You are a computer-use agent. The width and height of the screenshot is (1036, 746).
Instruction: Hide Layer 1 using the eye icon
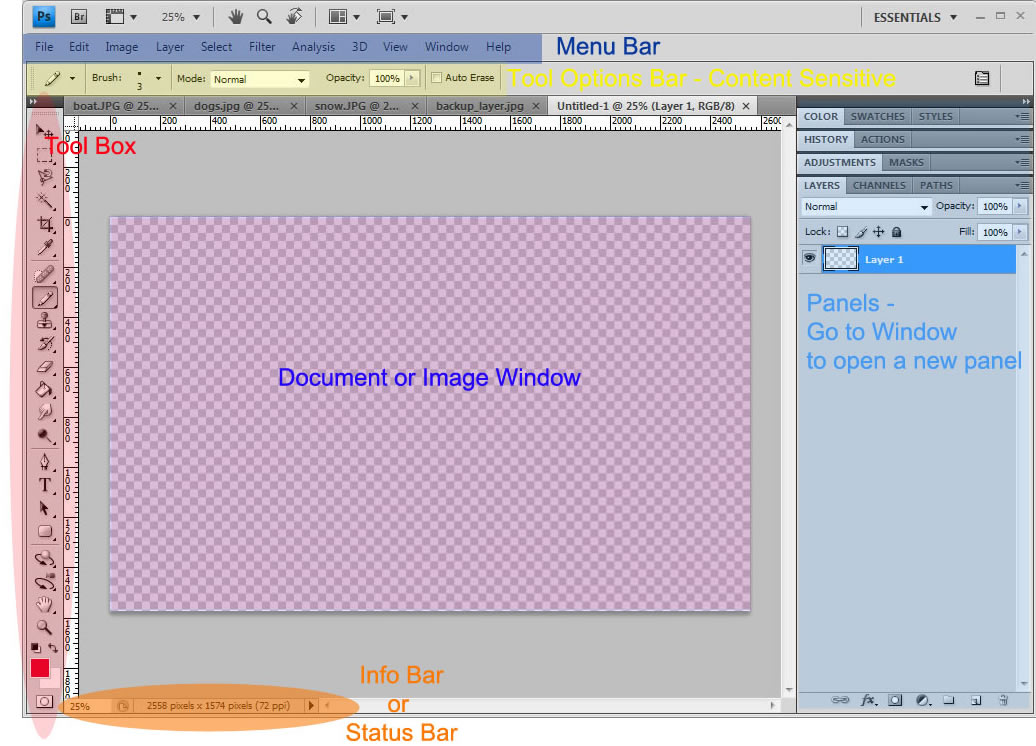(809, 258)
